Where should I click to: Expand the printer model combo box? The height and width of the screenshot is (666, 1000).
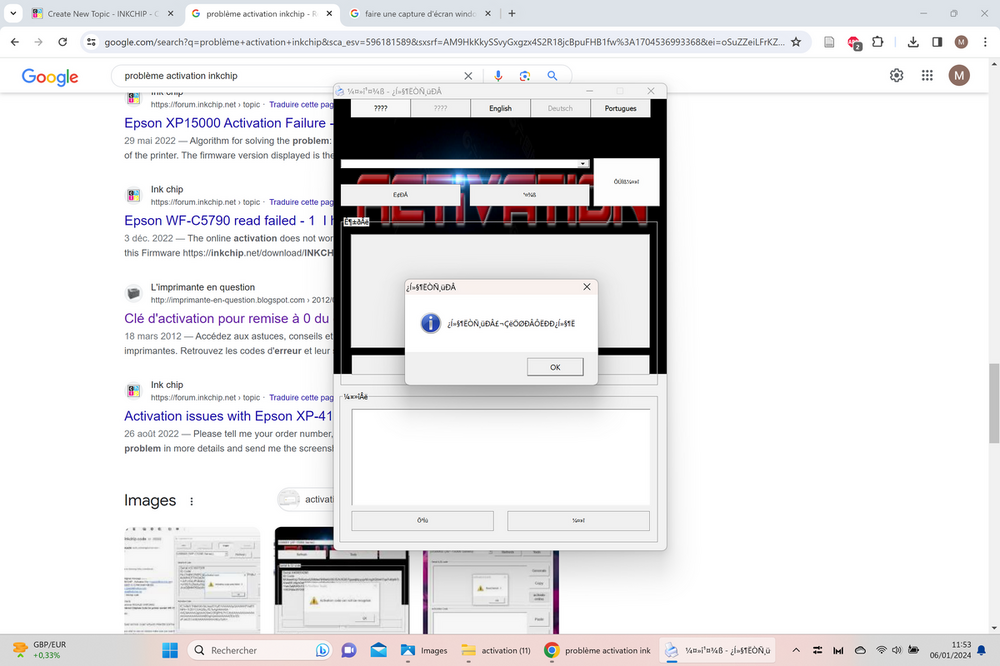point(583,163)
